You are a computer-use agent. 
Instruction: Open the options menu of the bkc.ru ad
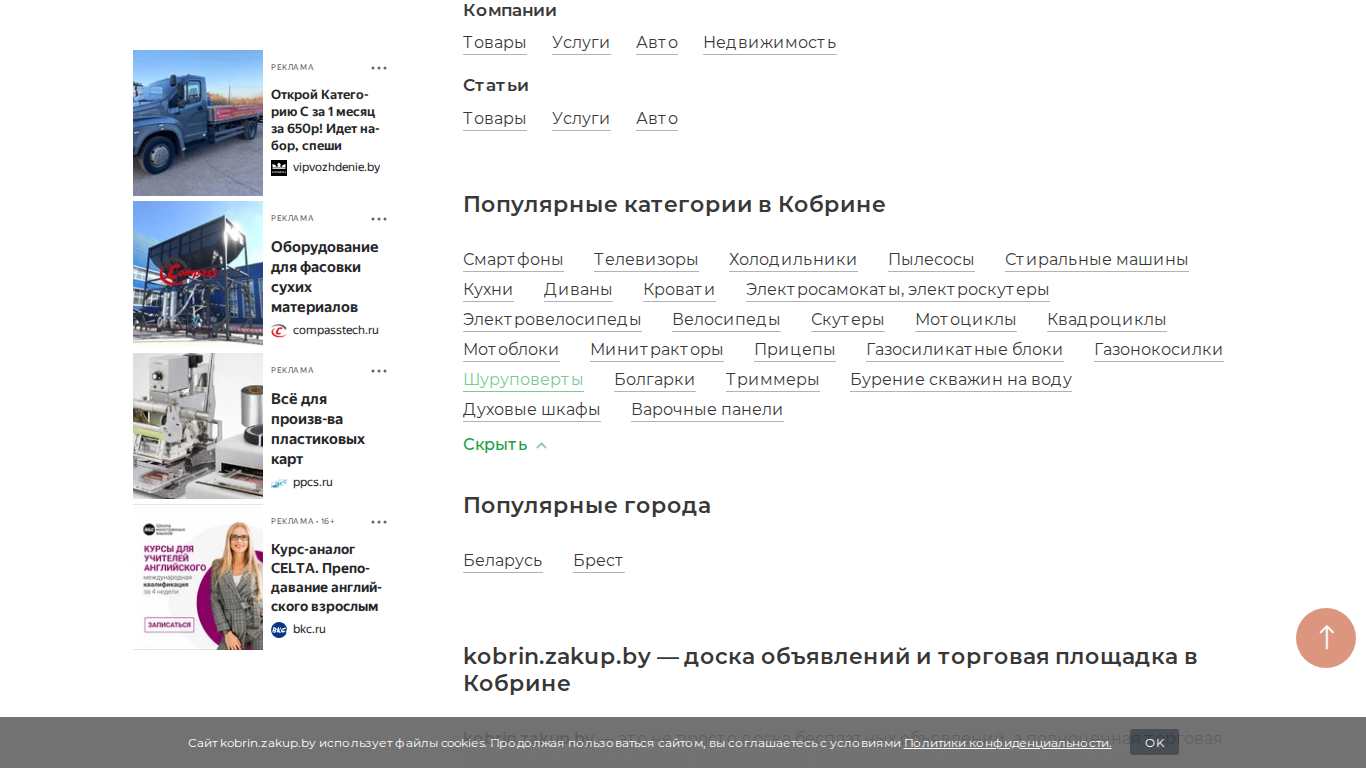[x=379, y=522]
